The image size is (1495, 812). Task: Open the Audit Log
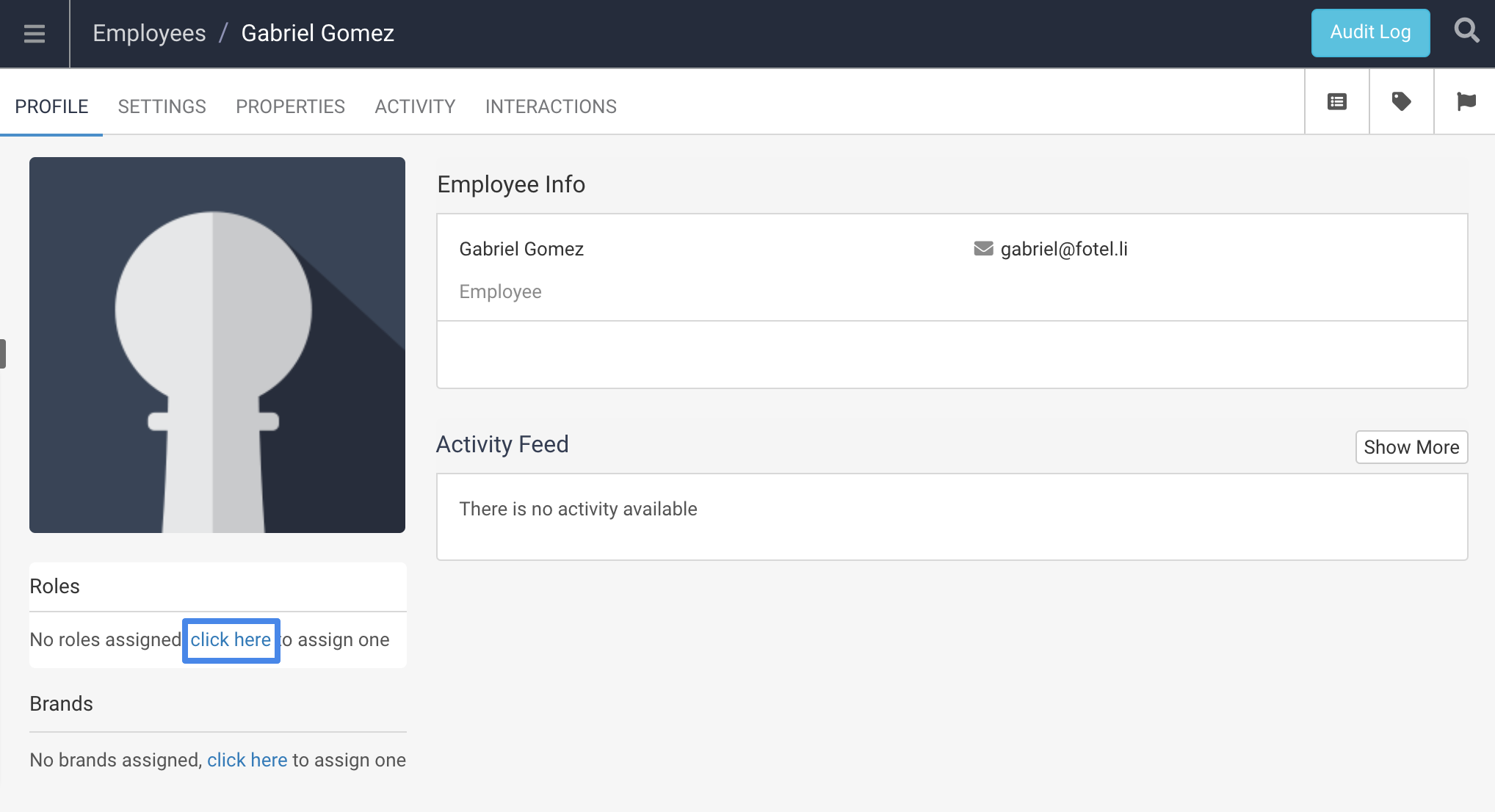pos(1370,33)
